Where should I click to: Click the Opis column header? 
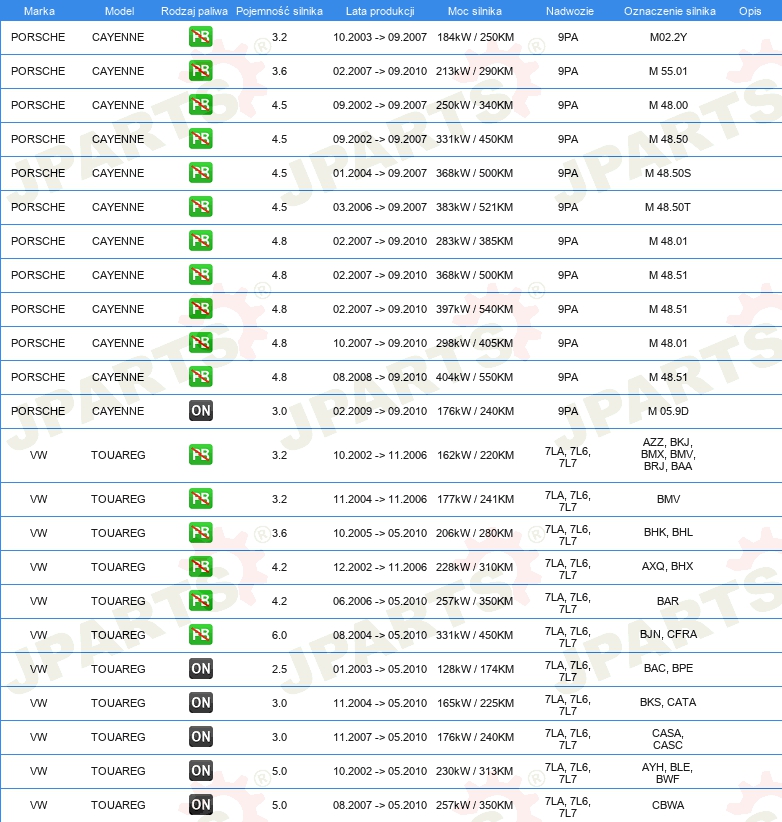tap(750, 11)
